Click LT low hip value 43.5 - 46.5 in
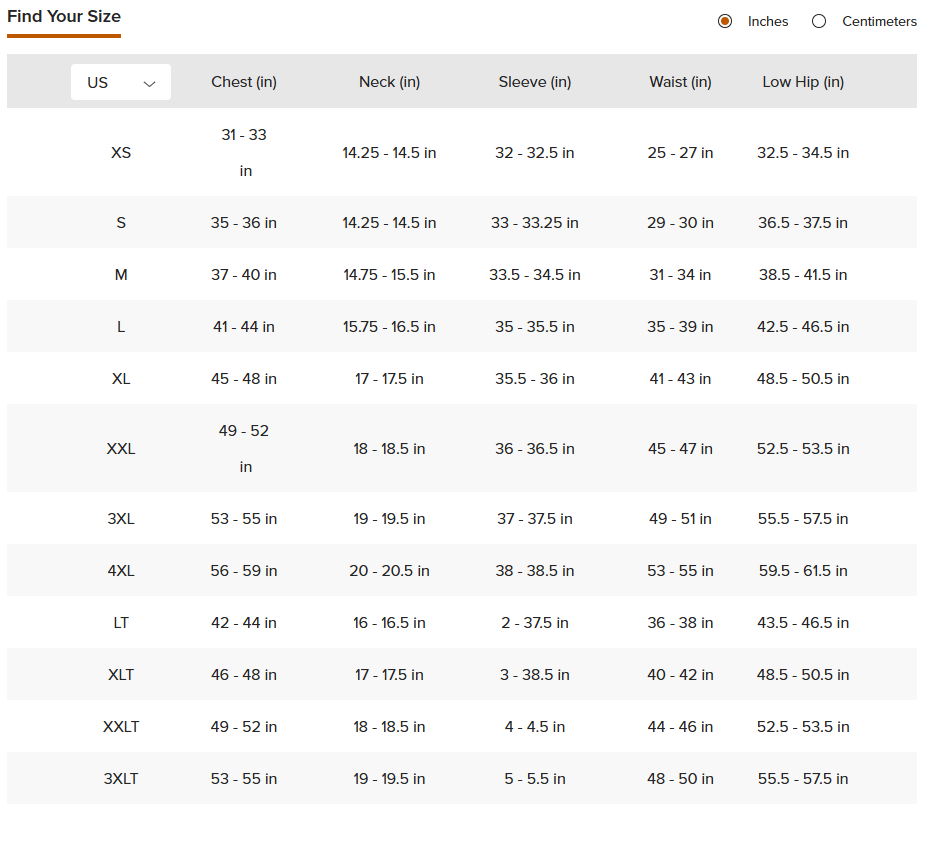 [x=803, y=622]
